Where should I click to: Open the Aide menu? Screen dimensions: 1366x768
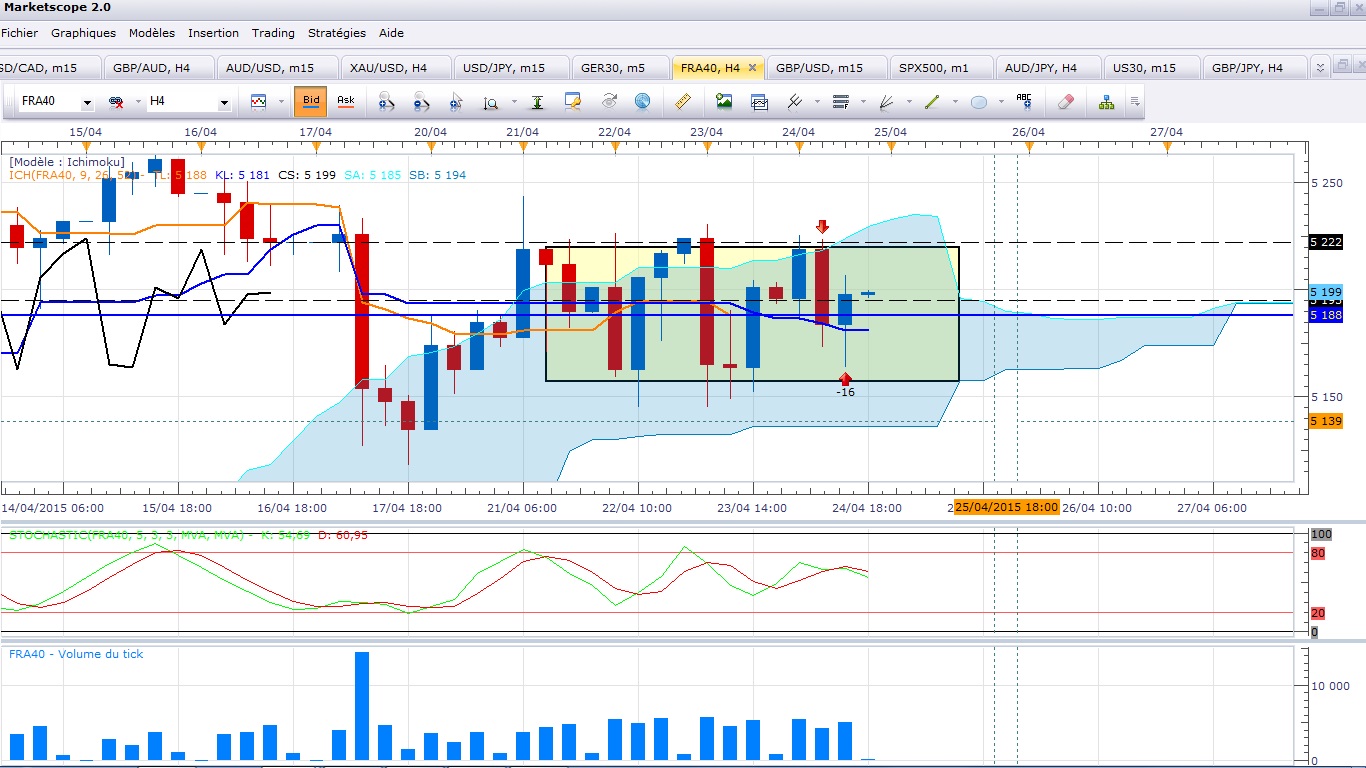point(391,33)
